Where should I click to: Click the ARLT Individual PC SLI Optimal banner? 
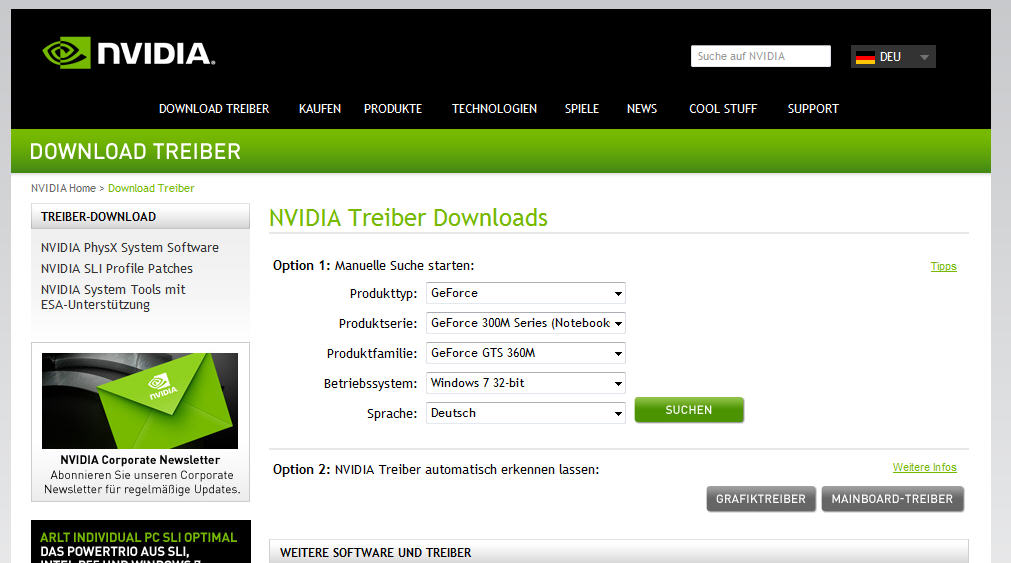pyautogui.click(x=141, y=542)
